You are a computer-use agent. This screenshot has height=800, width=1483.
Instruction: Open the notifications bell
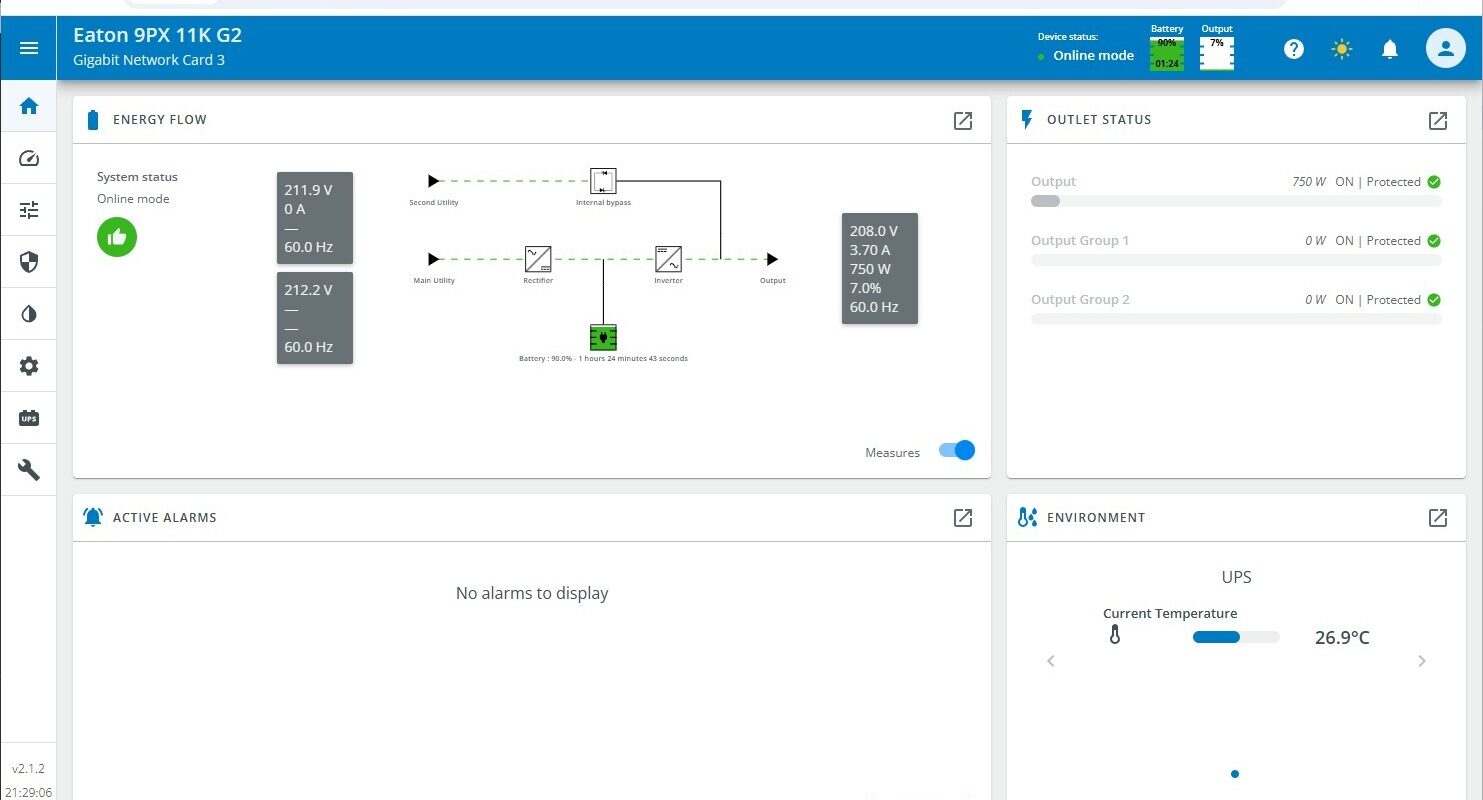[x=1389, y=49]
